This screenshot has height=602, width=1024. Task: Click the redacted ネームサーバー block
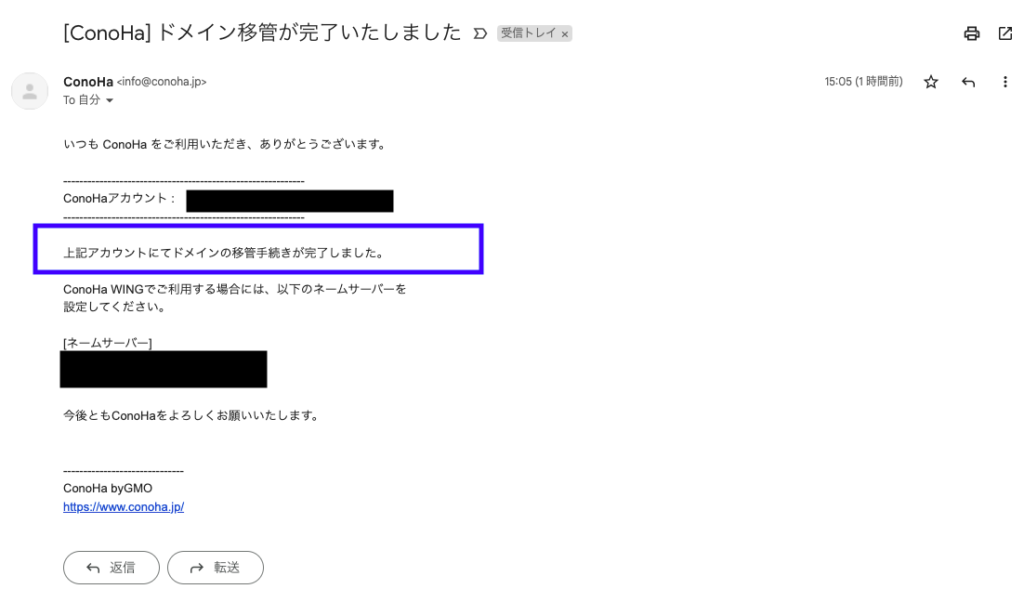[x=163, y=370]
